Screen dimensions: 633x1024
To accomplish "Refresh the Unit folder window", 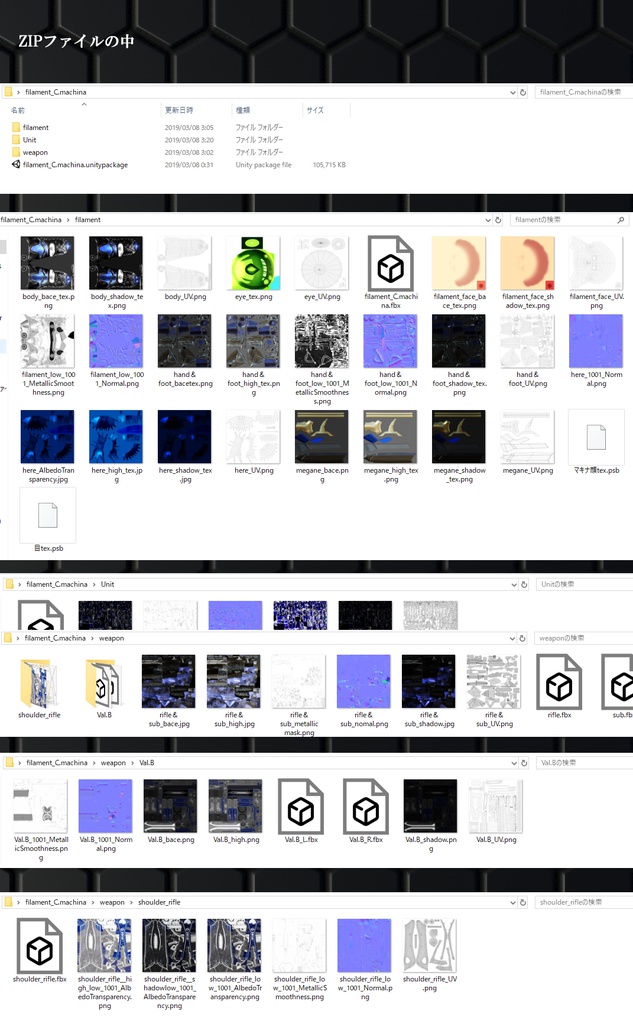I will 523,584.
